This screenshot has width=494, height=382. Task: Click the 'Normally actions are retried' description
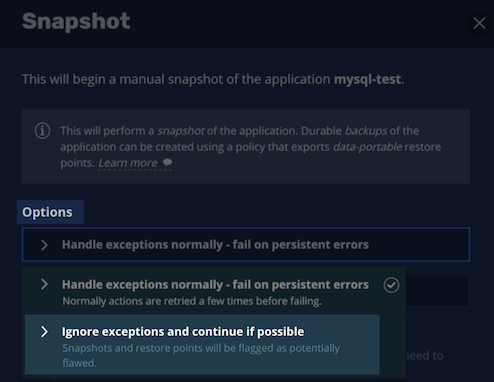(x=192, y=301)
